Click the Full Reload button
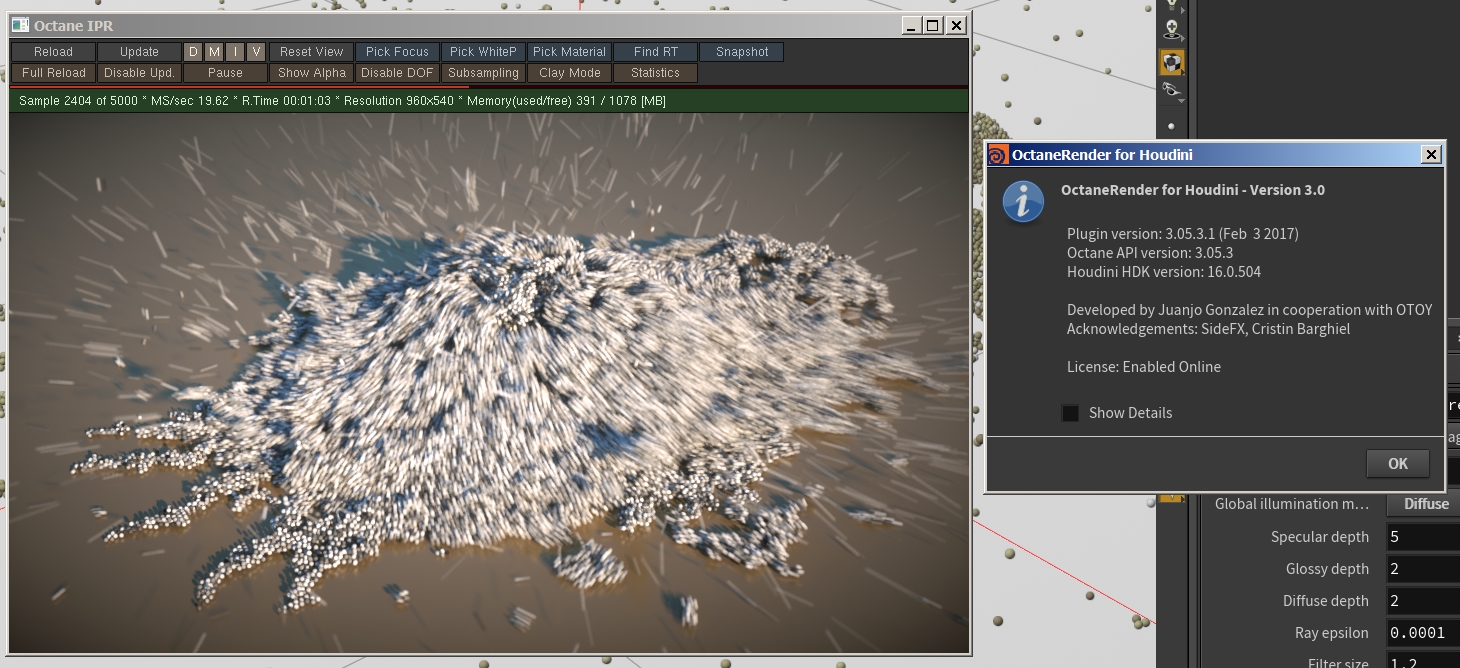 coord(53,73)
